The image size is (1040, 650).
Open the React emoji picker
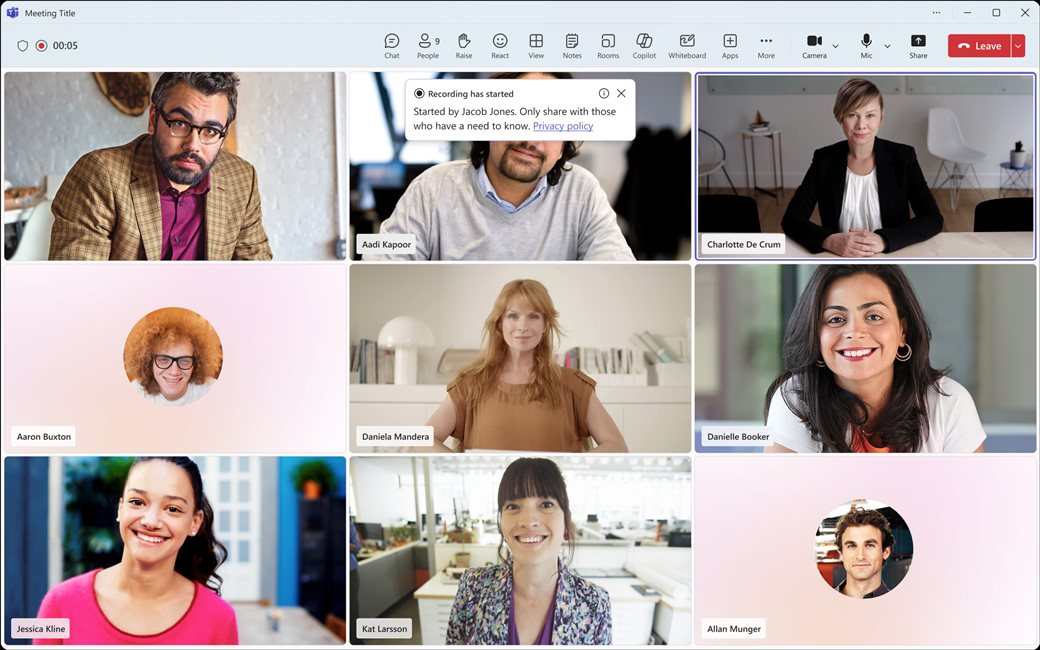pos(500,45)
